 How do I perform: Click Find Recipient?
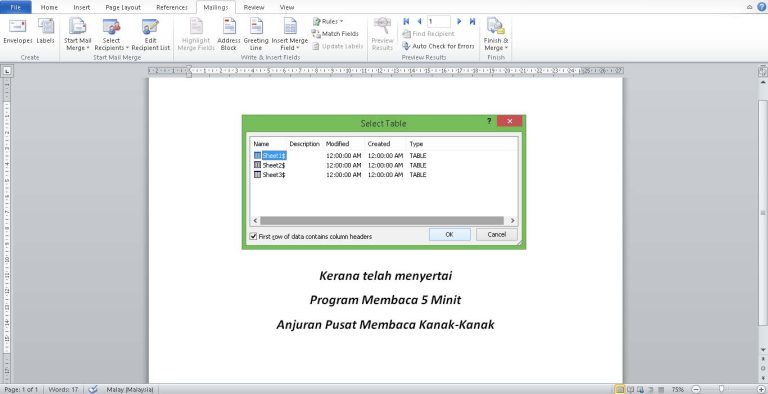[x=429, y=34]
